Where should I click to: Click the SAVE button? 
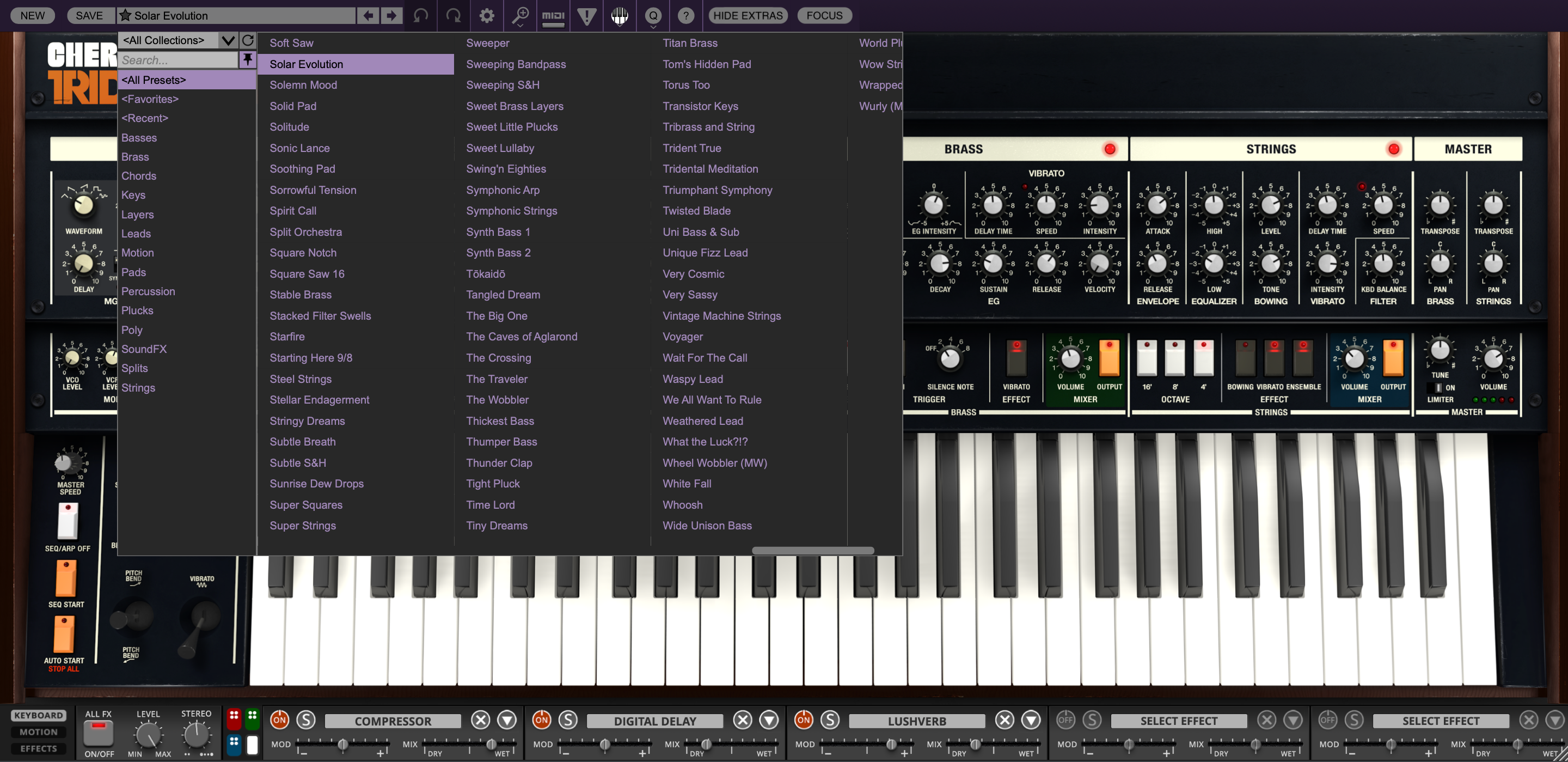pos(89,15)
